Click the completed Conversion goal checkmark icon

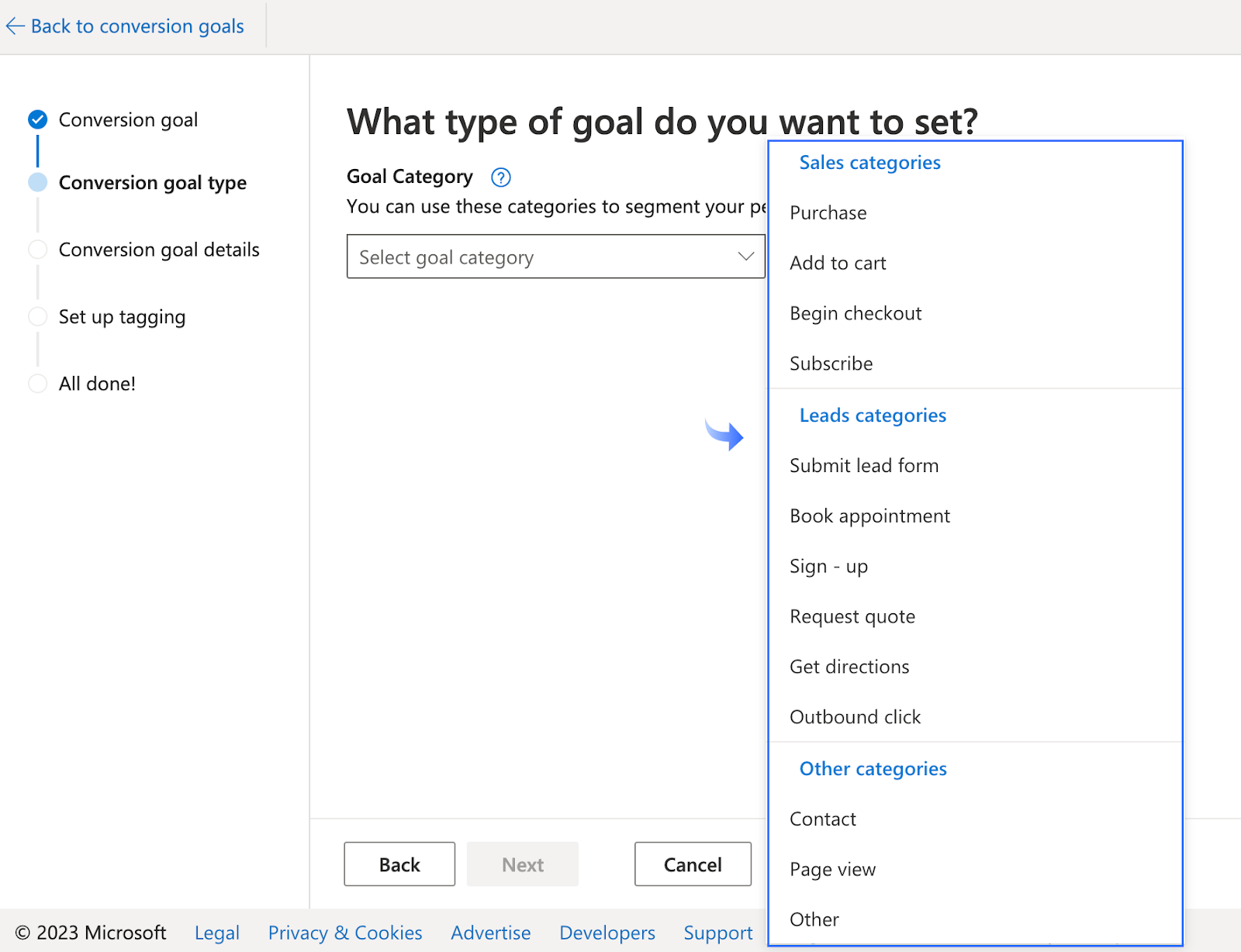(x=37, y=119)
